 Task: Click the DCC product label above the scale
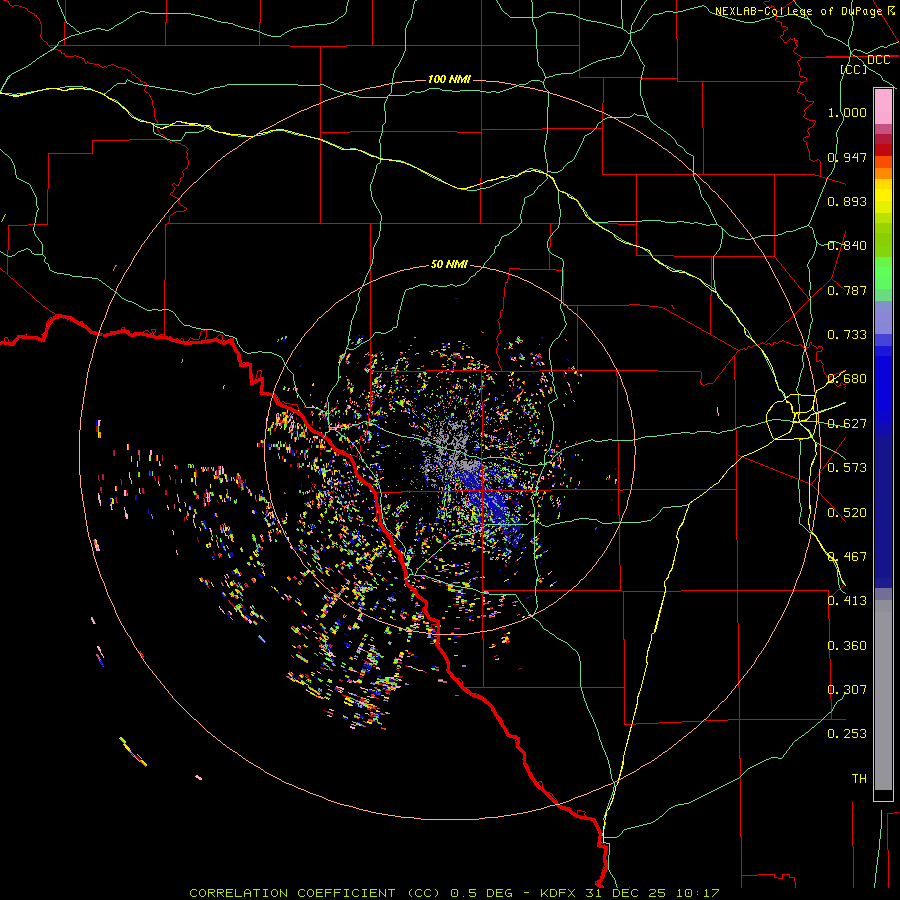(x=878, y=60)
